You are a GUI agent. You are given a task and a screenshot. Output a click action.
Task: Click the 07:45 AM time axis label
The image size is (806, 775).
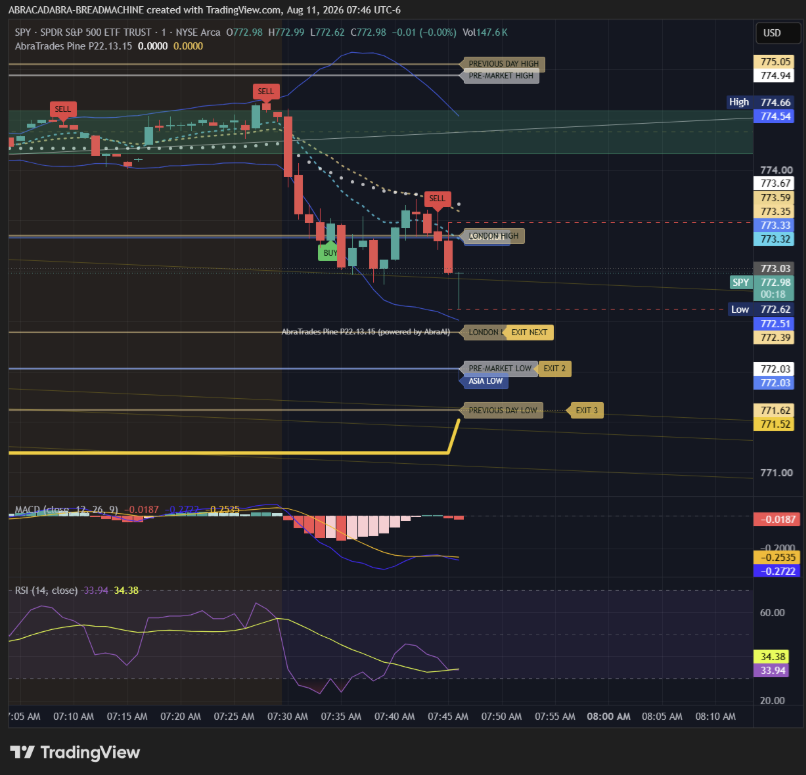click(448, 716)
